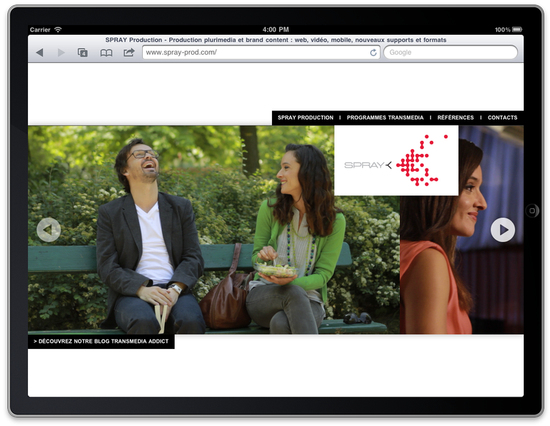Viewport: 550px width, 426px height.
Task: Click the SPRAY logo with red dots
Action: [x=396, y=161]
